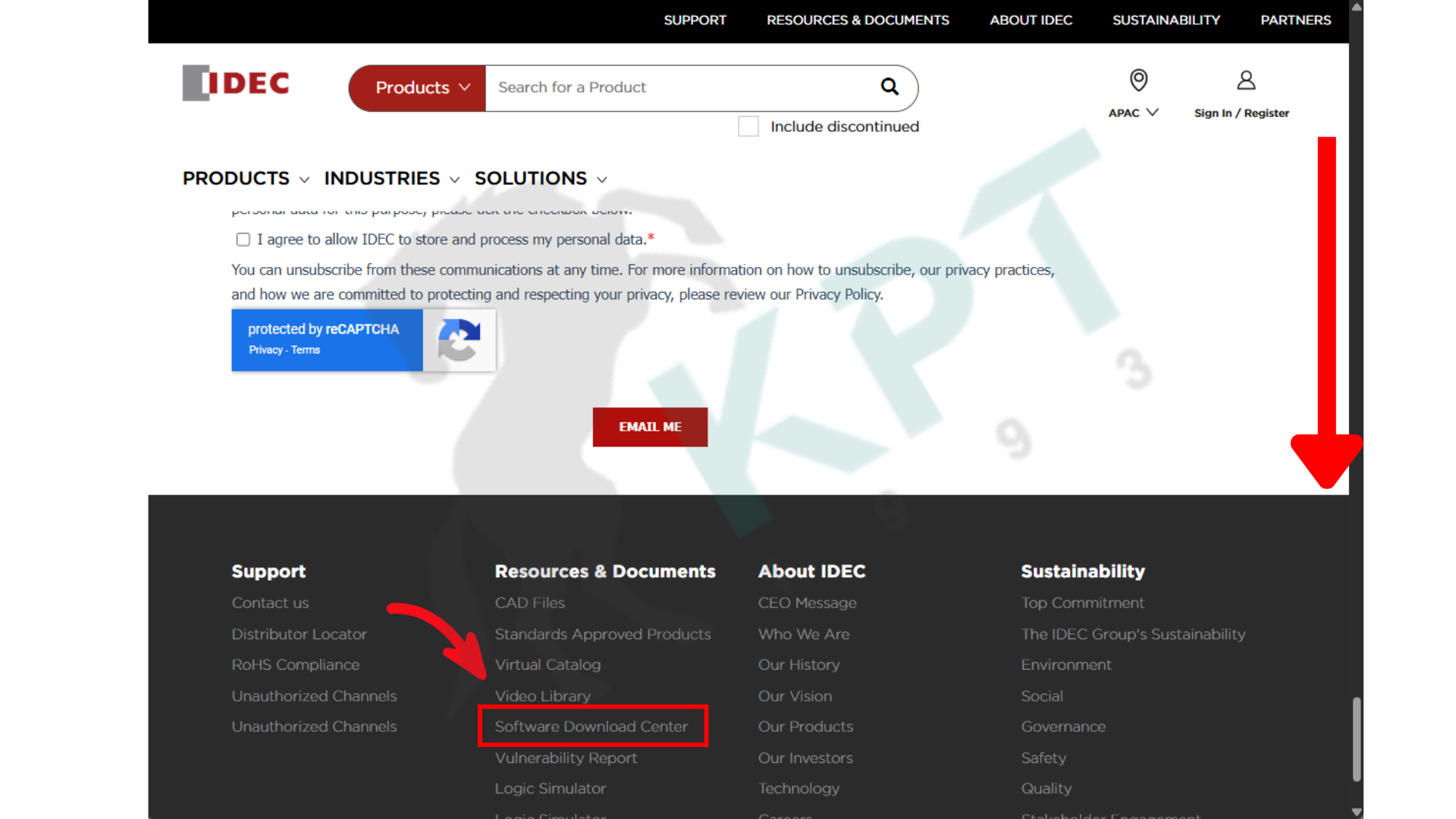Open RoHS Compliance footer link
This screenshot has height=819, width=1456.
[295, 665]
